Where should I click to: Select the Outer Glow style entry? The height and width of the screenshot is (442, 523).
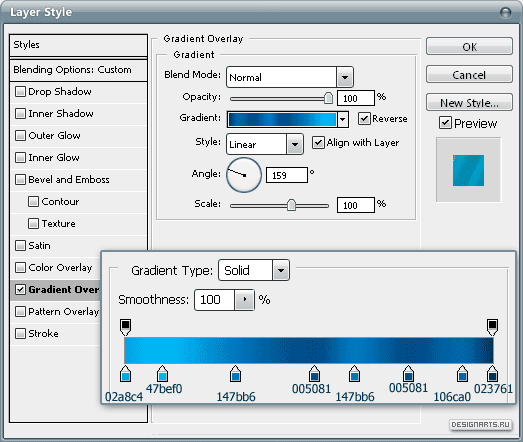[78, 136]
